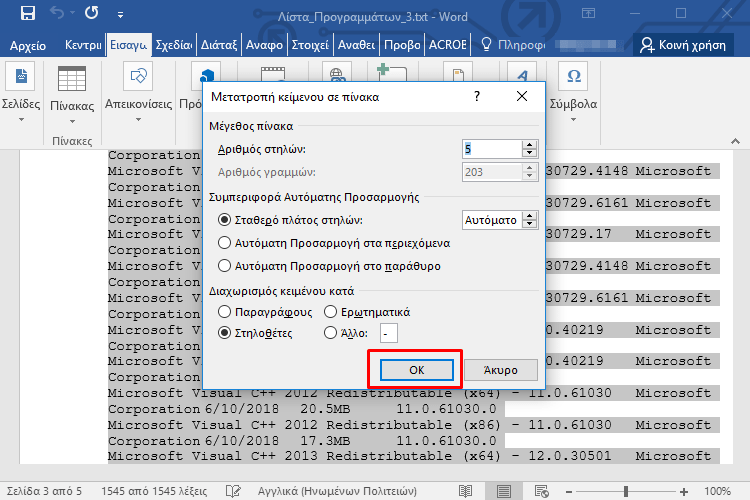This screenshot has width=750, height=500.
Task: Click the 100% zoom level
Action: [x=717, y=491]
